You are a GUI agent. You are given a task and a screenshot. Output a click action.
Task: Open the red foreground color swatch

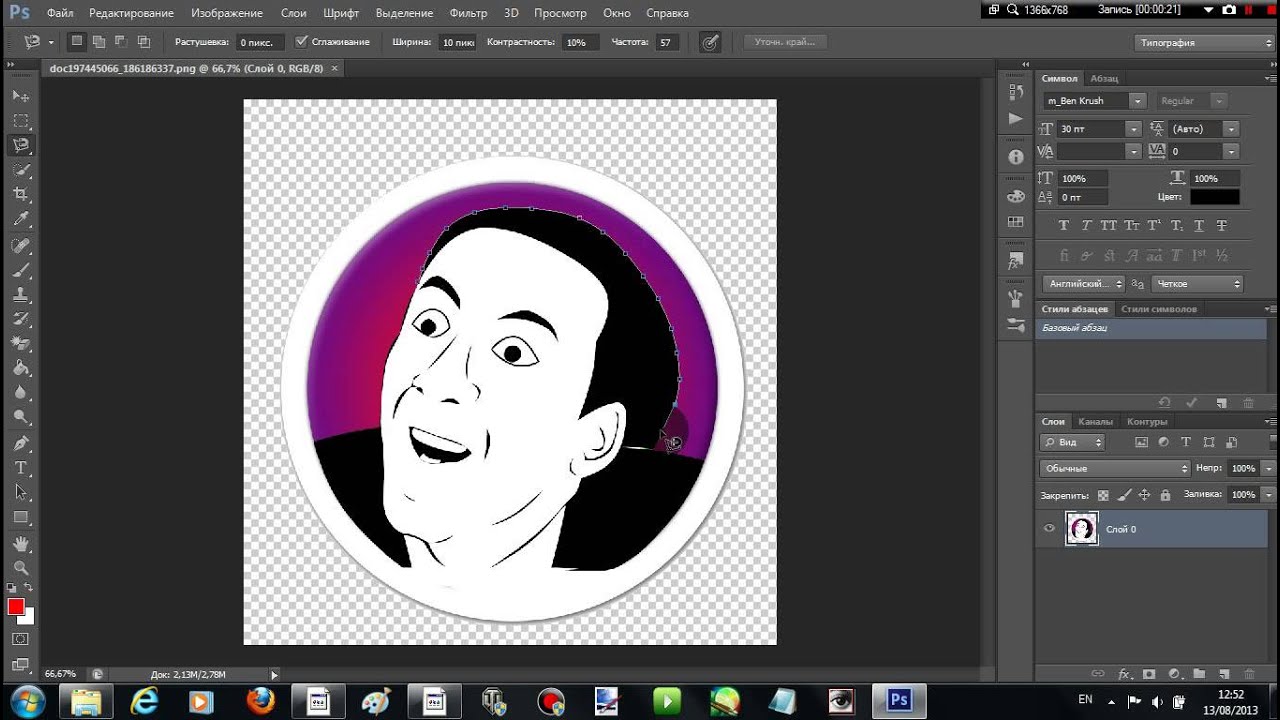[x=16, y=607]
